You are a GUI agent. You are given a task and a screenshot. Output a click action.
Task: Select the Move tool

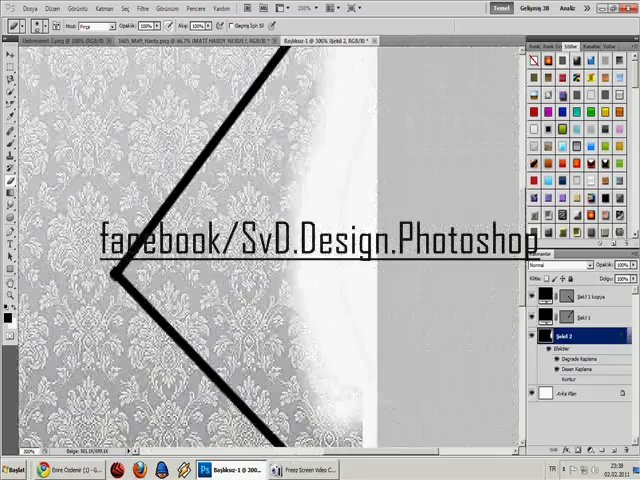click(10, 54)
